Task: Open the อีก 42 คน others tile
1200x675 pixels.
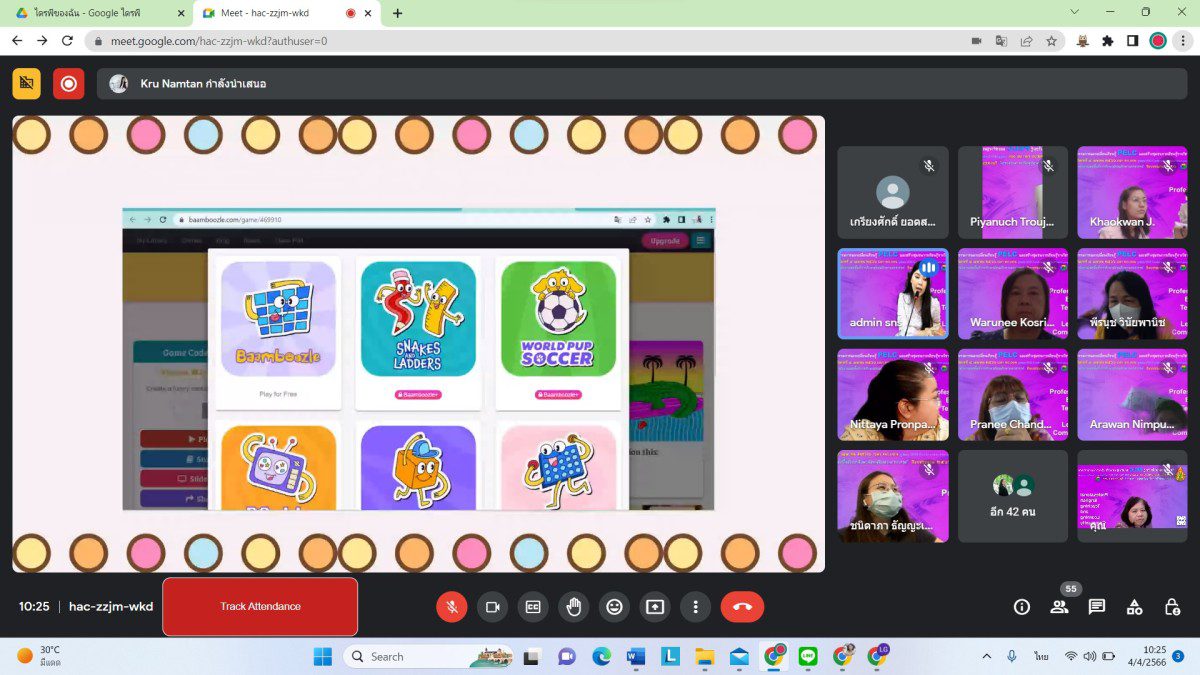Action: click(x=1013, y=496)
